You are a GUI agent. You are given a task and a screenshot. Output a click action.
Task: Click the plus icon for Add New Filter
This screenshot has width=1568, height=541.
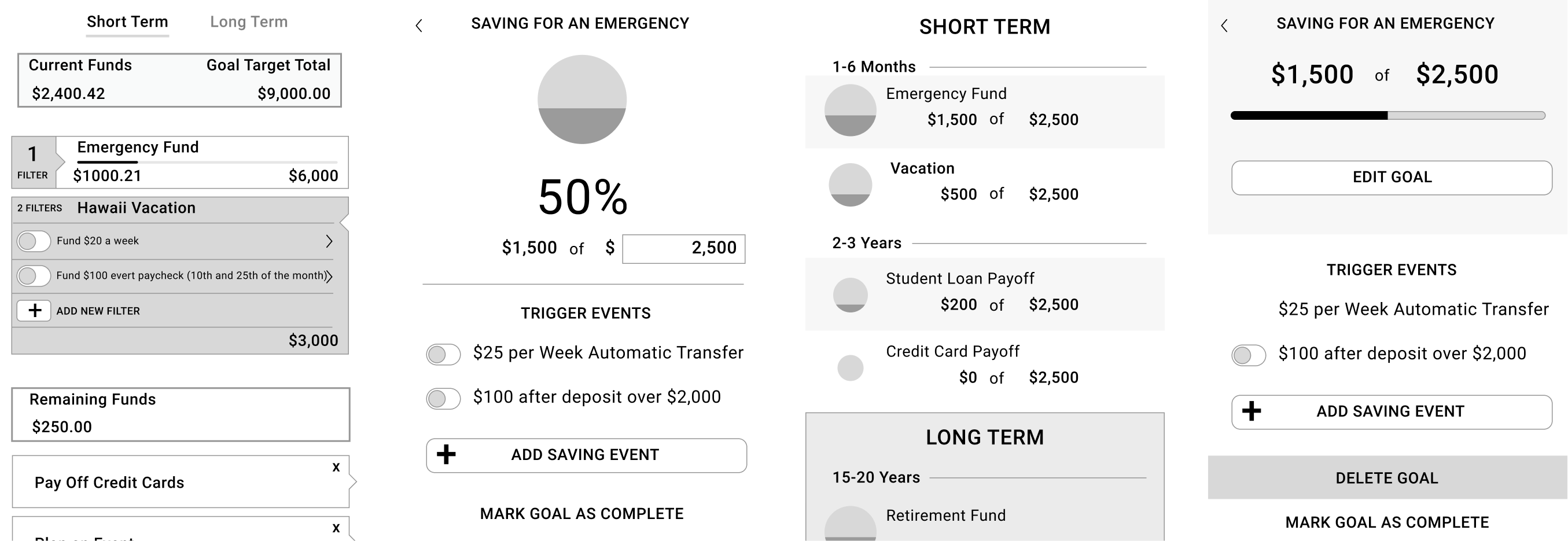(34, 310)
